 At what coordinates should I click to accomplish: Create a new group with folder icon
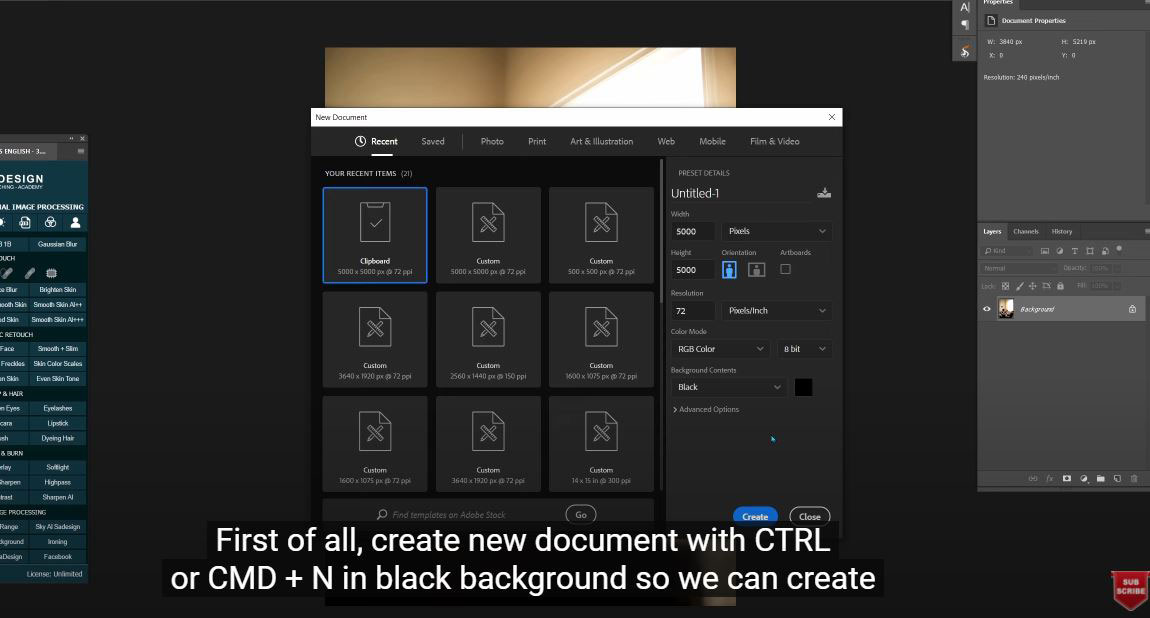click(1100, 479)
